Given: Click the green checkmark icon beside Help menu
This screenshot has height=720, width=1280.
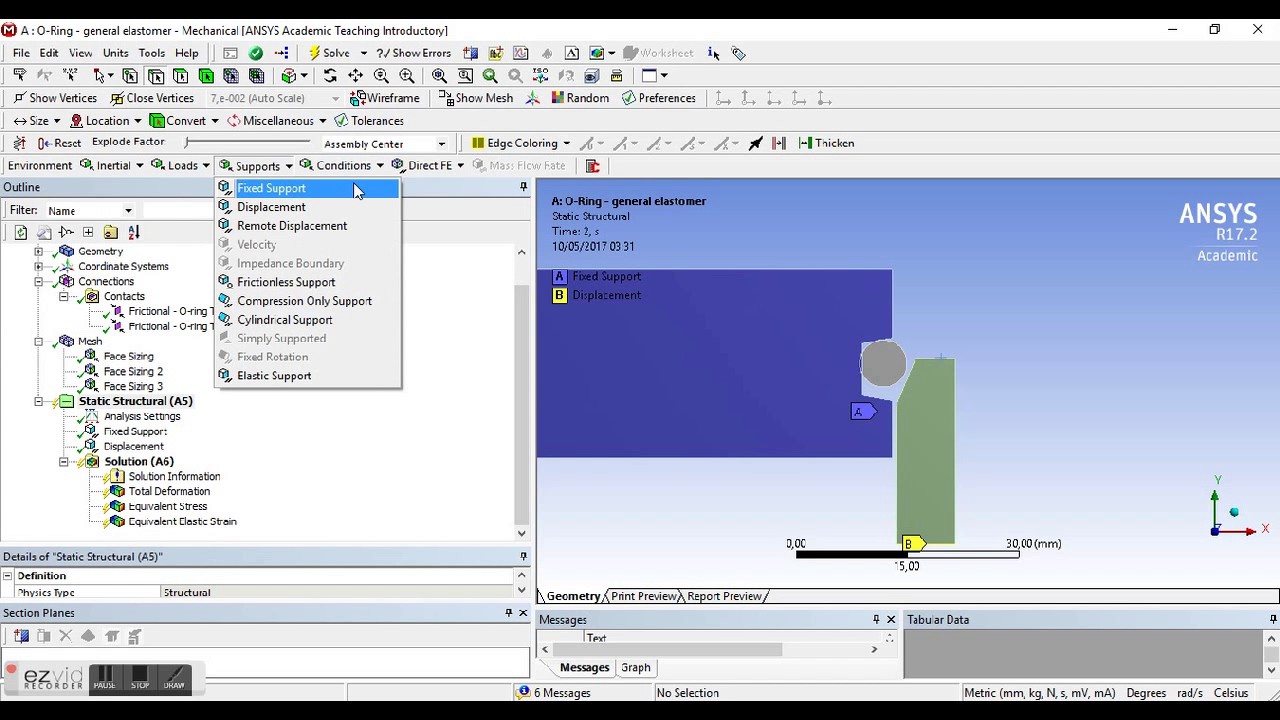Looking at the screenshot, I should point(256,53).
